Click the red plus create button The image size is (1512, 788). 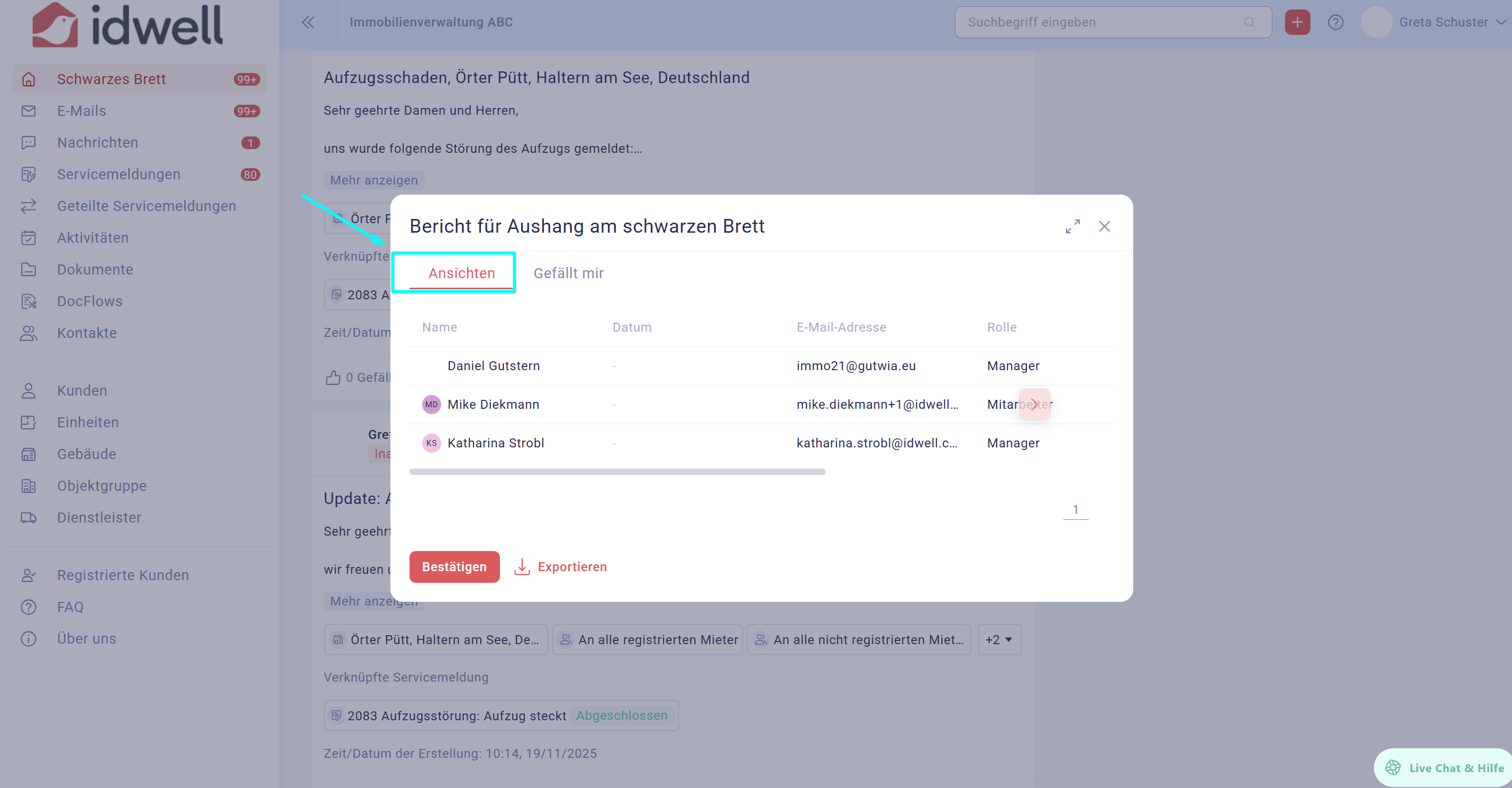1297,22
